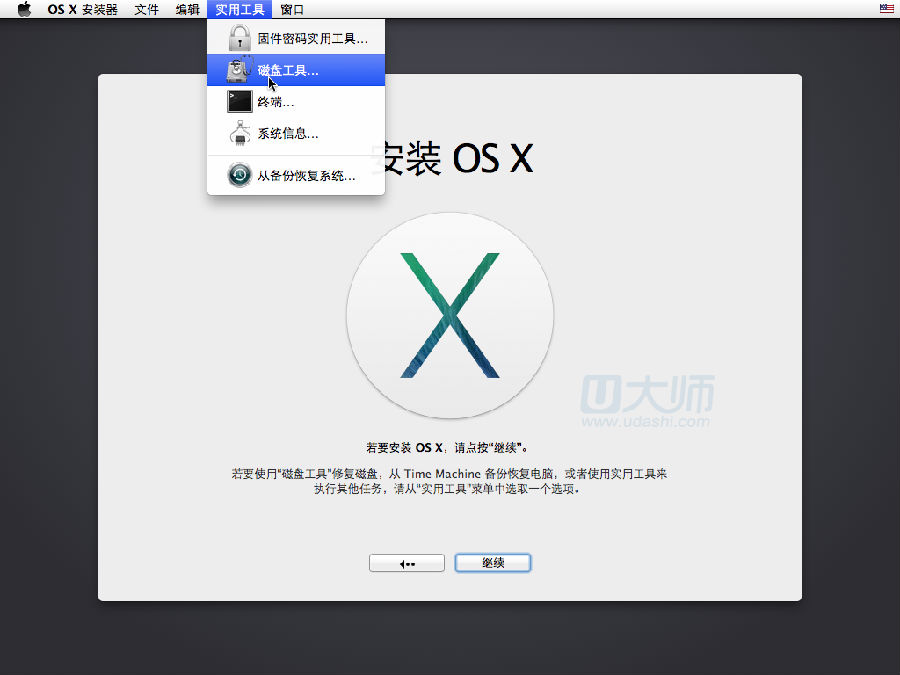
Task: Click the Time Machine restore backup icon
Action: click(239, 175)
